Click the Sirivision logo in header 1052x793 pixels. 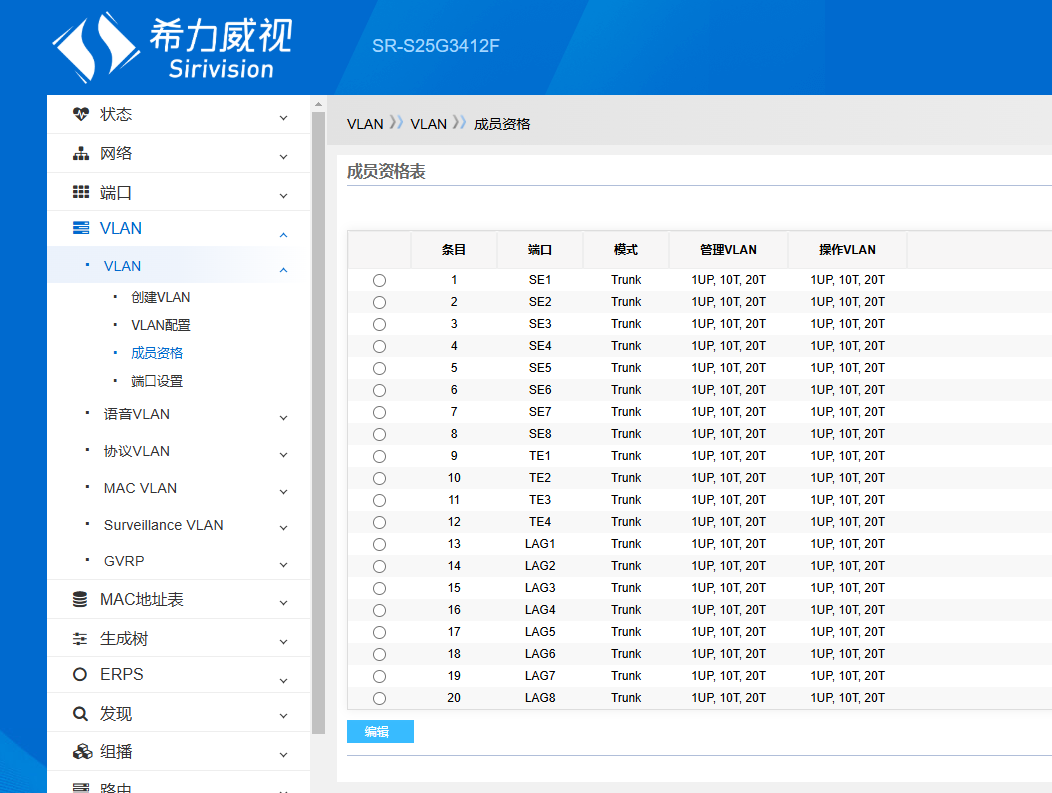[172, 46]
